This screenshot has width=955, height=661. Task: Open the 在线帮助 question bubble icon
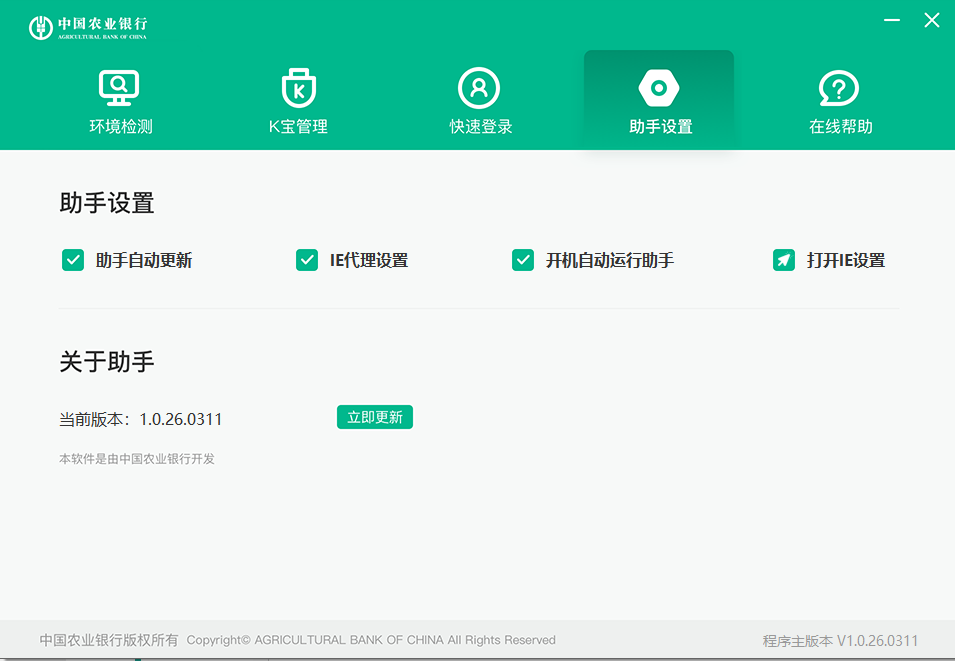coord(839,88)
